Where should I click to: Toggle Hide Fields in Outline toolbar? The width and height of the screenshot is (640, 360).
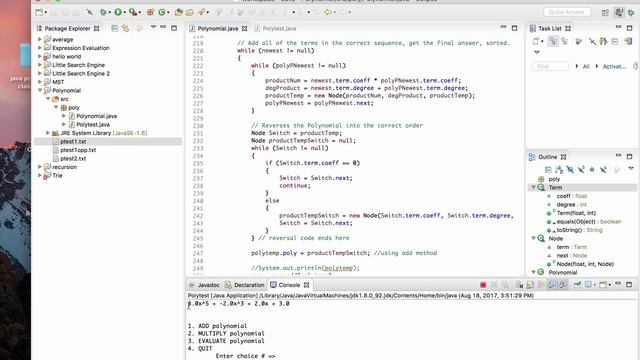[x=570, y=169]
